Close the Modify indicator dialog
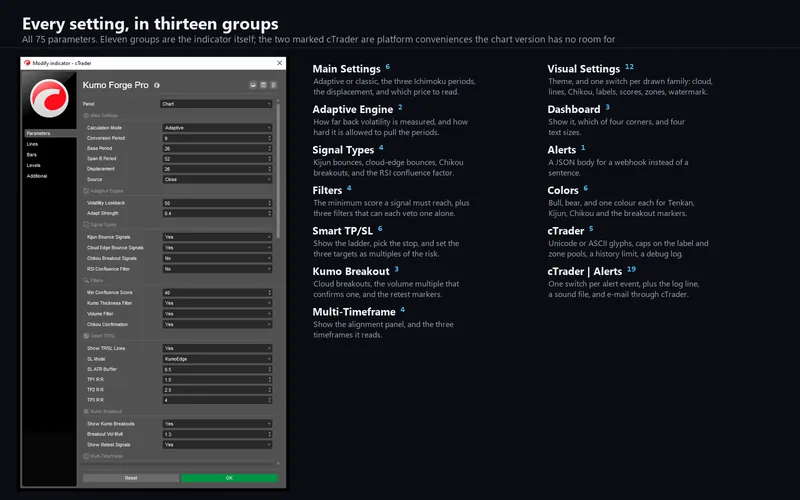The height and width of the screenshot is (500, 800). click(x=279, y=63)
